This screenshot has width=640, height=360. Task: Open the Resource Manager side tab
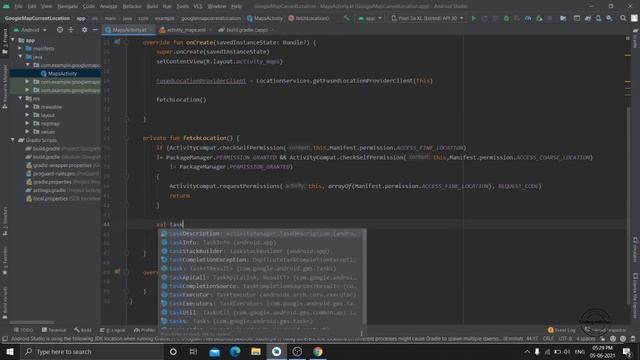point(5,87)
